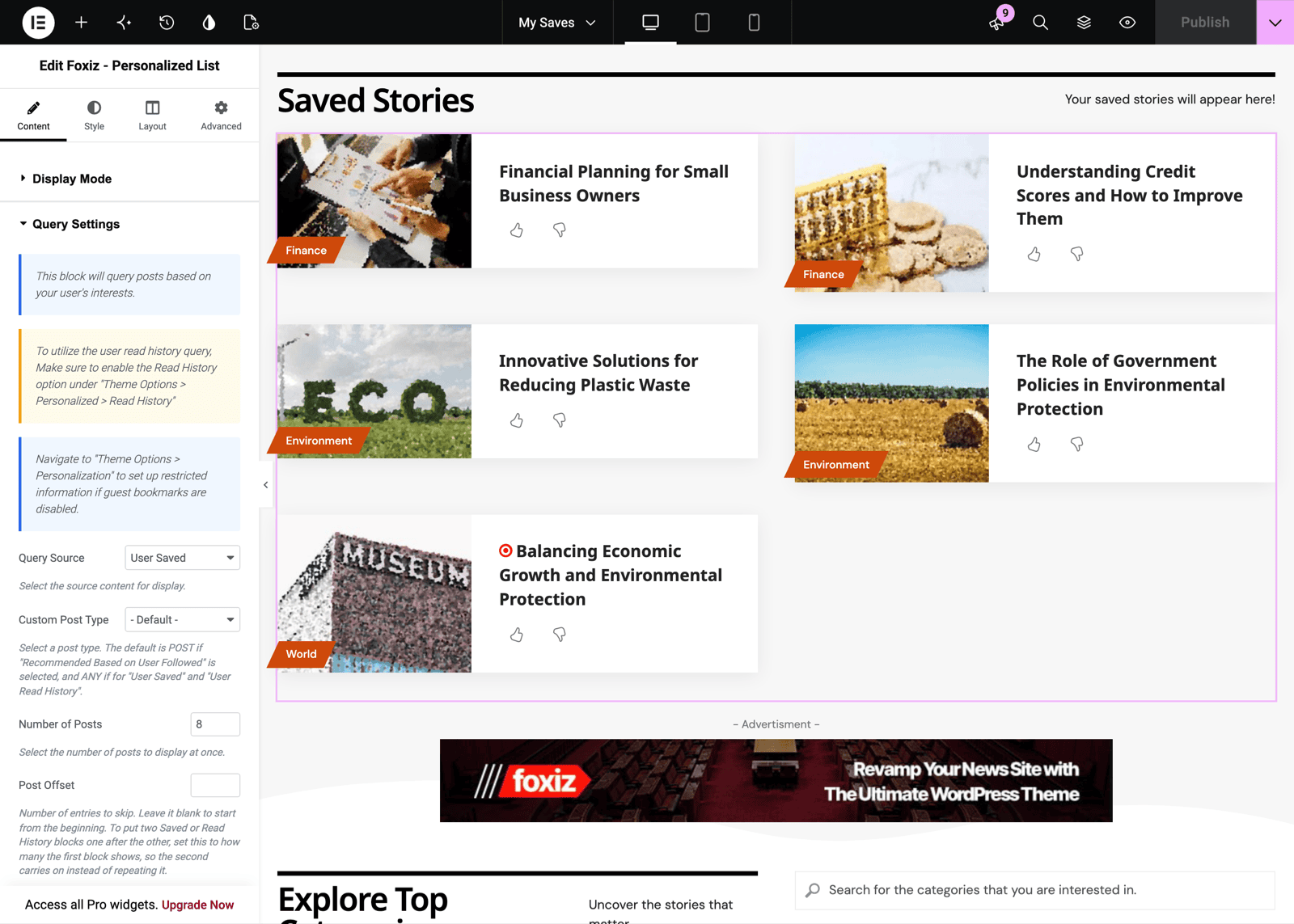Open site theme style droplet icon
1294x924 pixels.
pos(209,23)
